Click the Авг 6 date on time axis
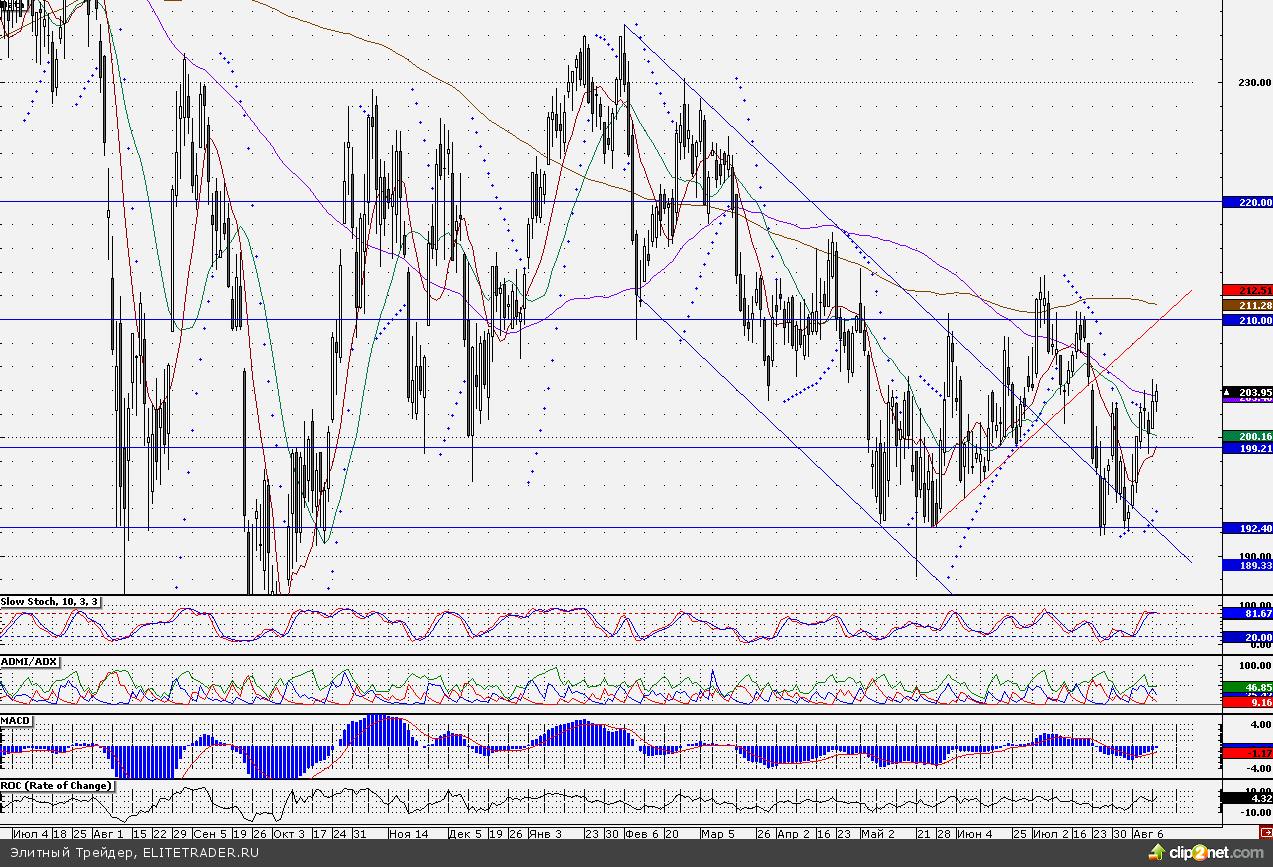 (x=1148, y=832)
